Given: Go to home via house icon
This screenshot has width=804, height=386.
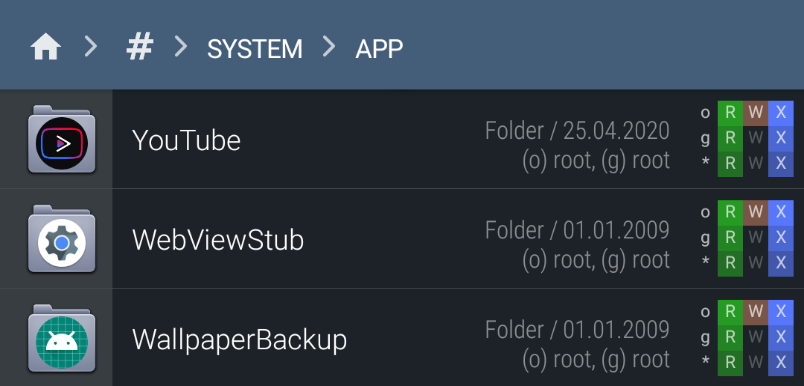Looking at the screenshot, I should pos(46,48).
